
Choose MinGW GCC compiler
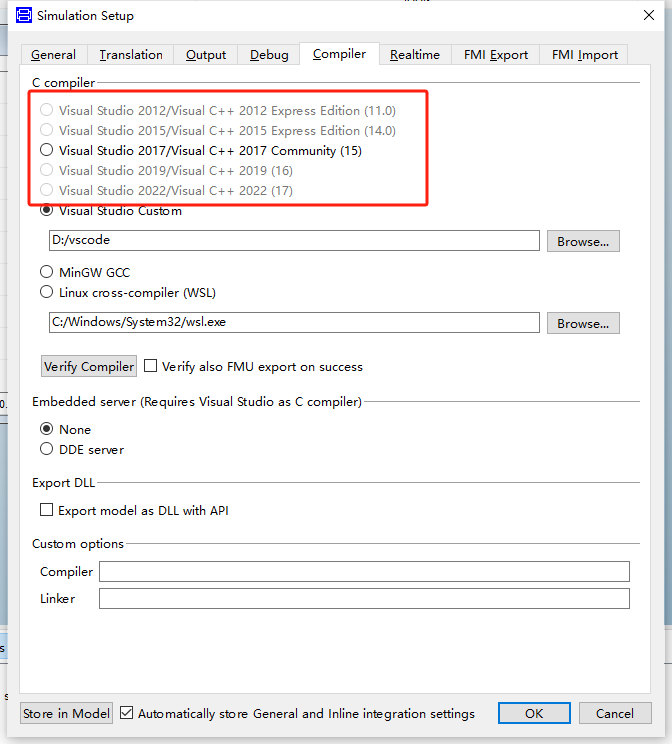[47, 272]
